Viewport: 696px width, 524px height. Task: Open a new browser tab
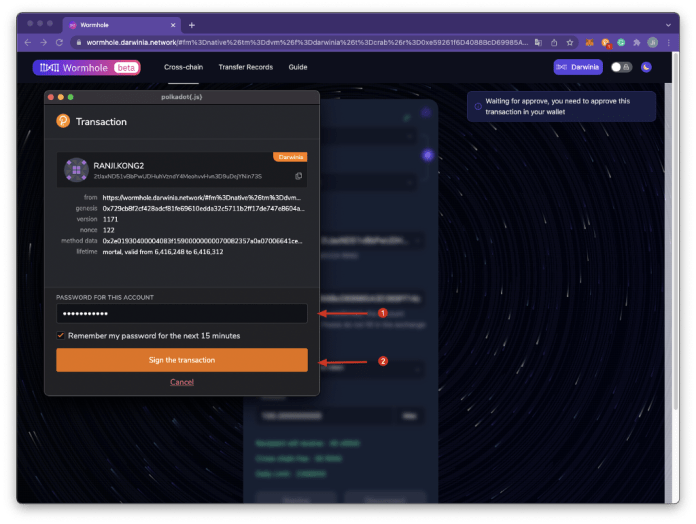coord(192,25)
